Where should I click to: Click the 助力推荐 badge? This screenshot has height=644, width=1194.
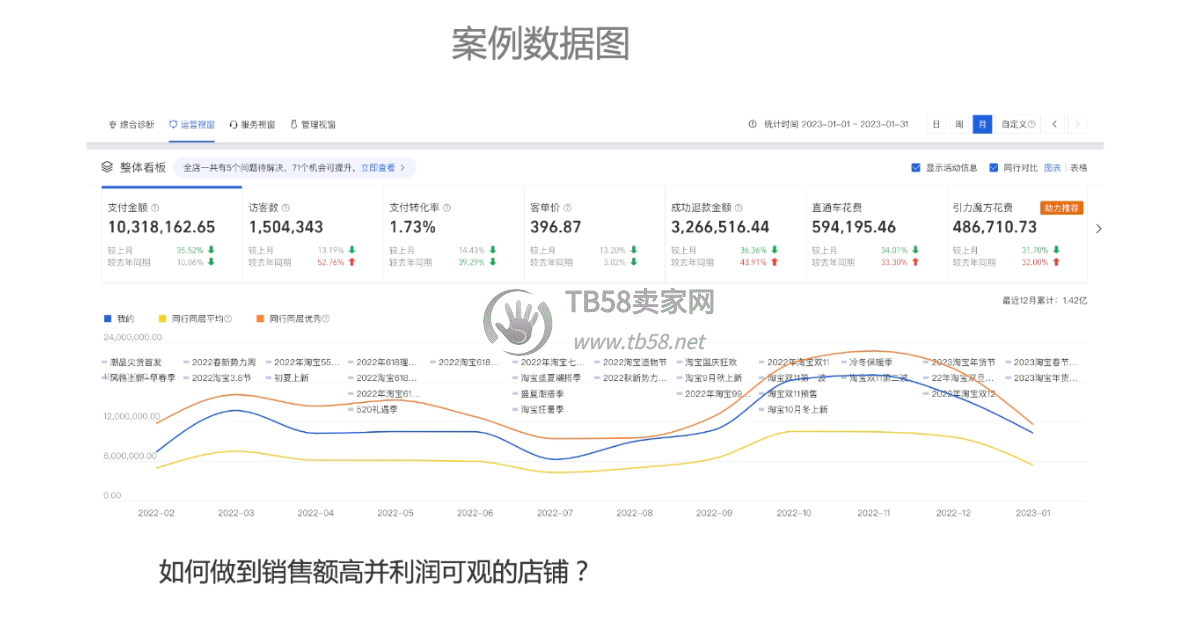click(1062, 208)
